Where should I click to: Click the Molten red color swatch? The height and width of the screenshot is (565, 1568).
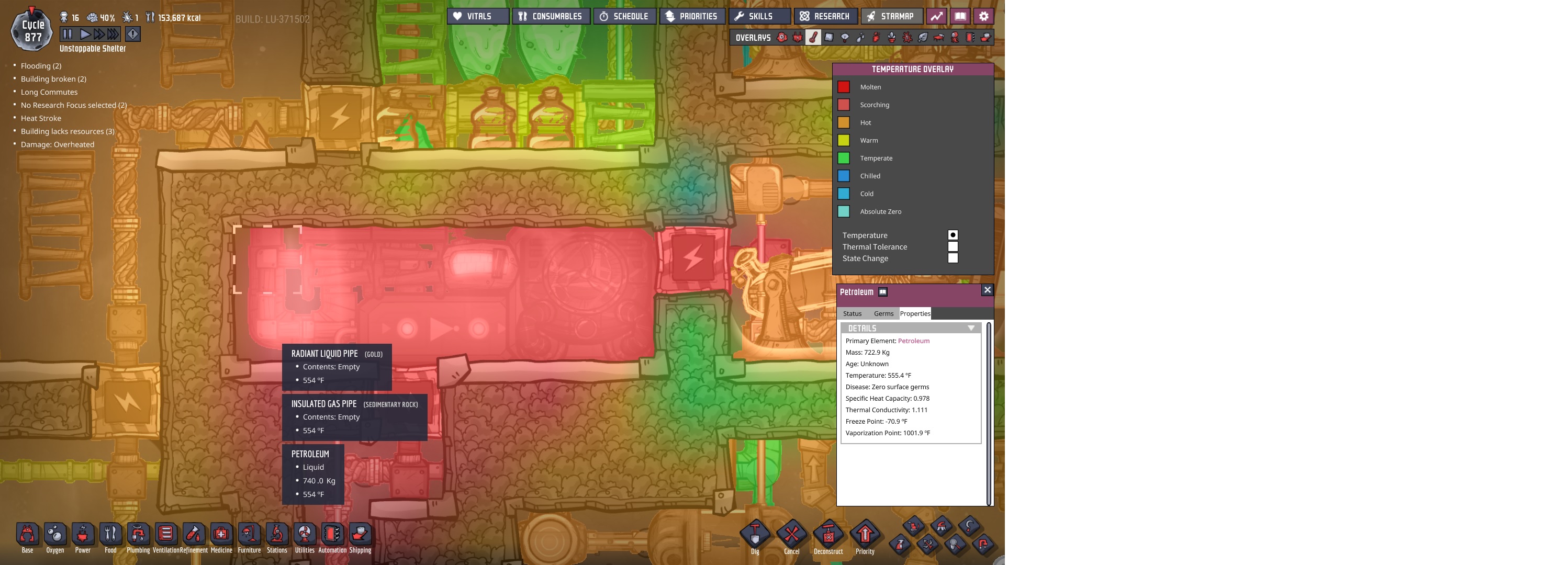844,87
